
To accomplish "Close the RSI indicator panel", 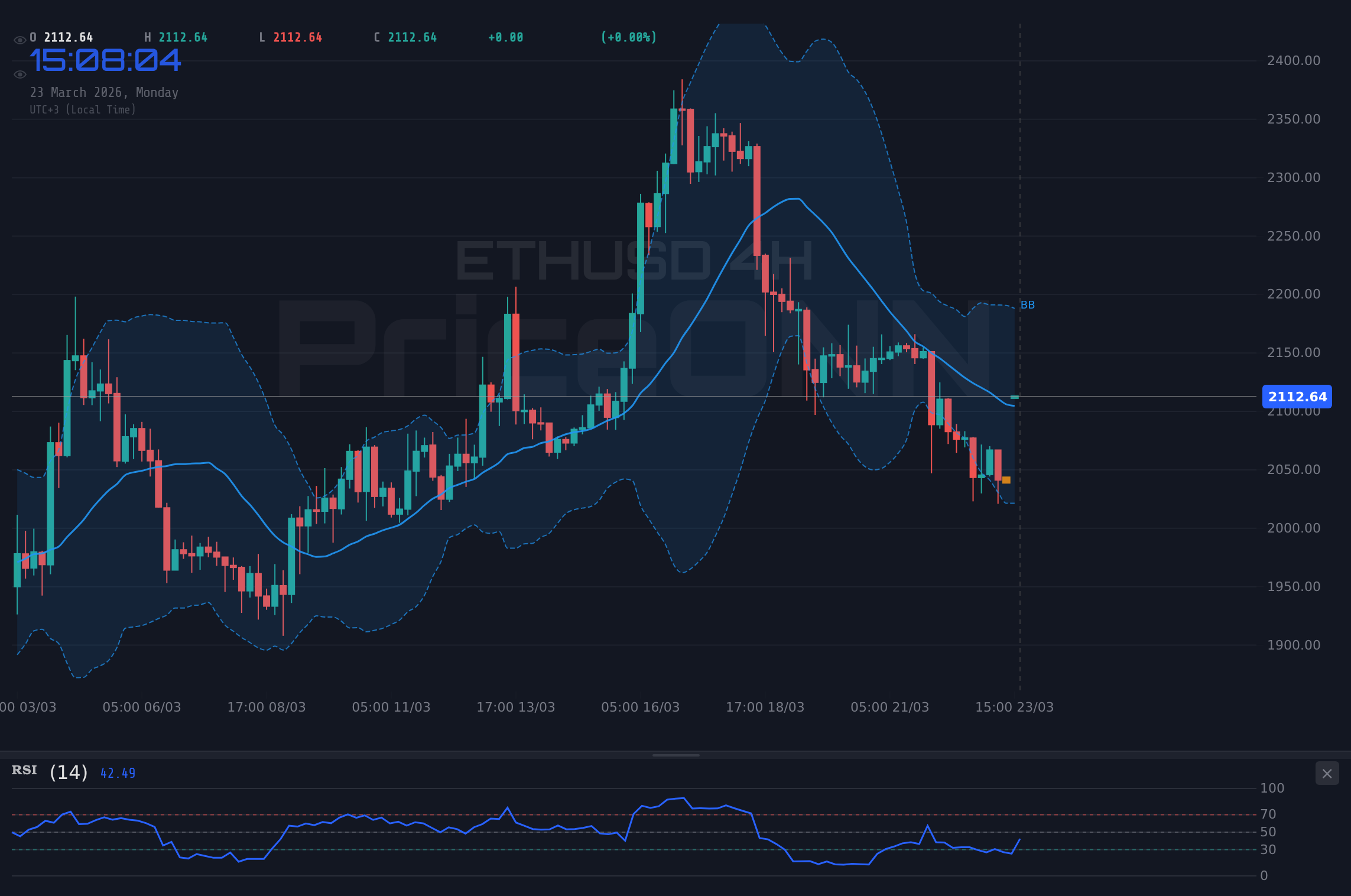I will (1327, 773).
